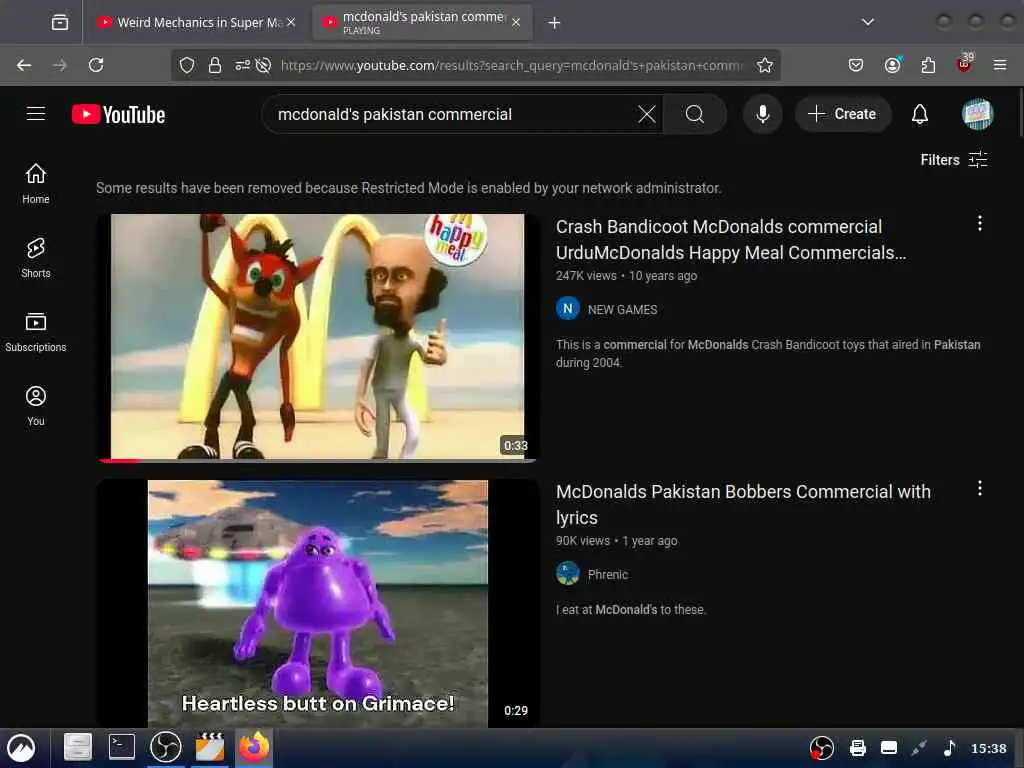Clear the search query with the X
Viewport: 1024px width, 768px height.
tap(647, 114)
